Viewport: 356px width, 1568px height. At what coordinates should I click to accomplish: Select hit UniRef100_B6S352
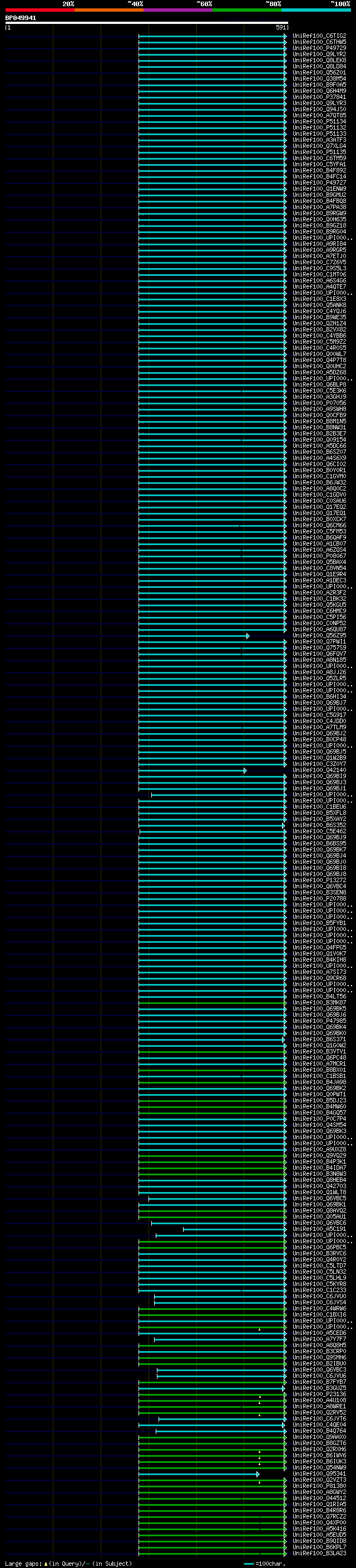coord(319,825)
